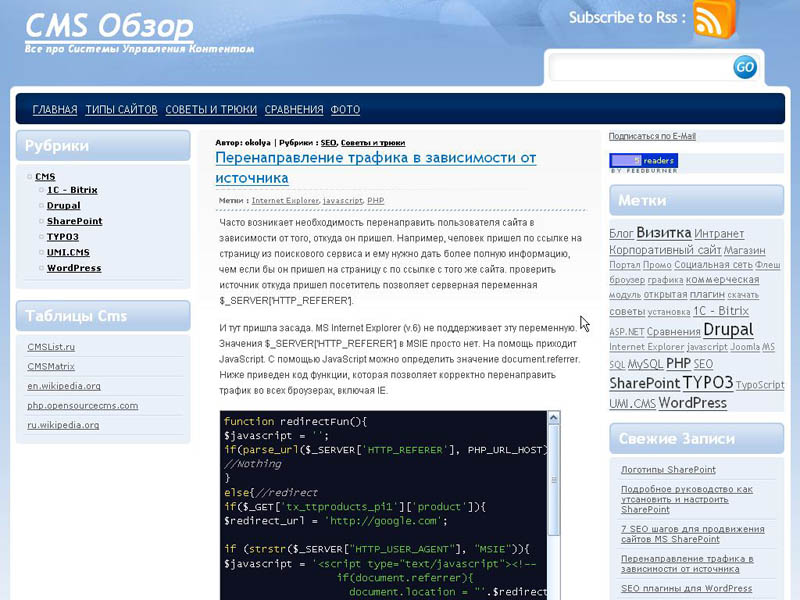Image resolution: width=800 pixels, height=600 pixels.
Task: Open recent post 7 SEO шагов
Action: [x=693, y=534]
